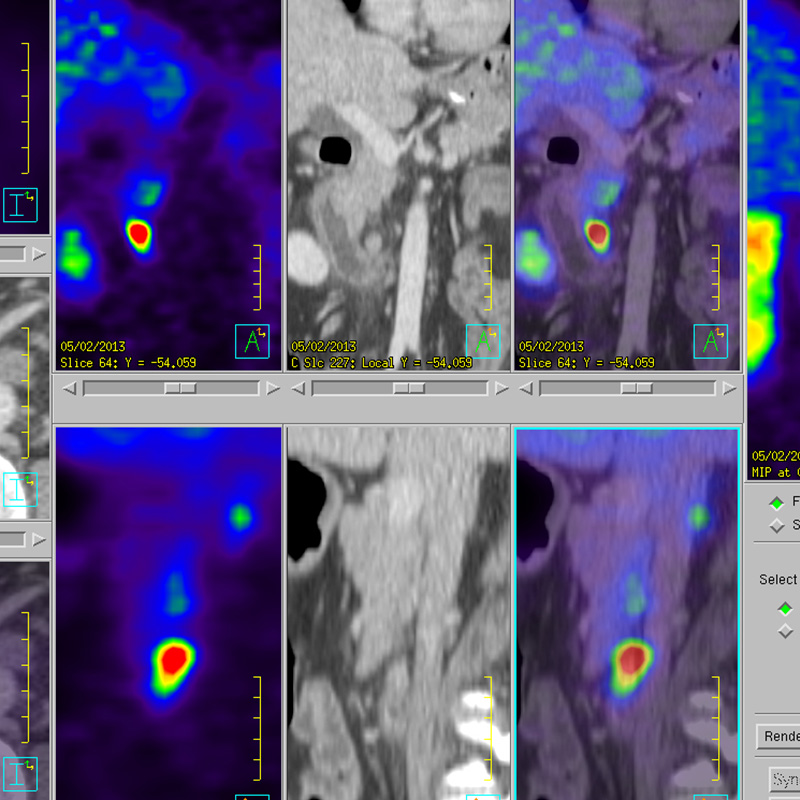This screenshot has width=800, height=800.
Task: Click the 'A' orientation icon in the fused coronal view
Action: (711, 341)
